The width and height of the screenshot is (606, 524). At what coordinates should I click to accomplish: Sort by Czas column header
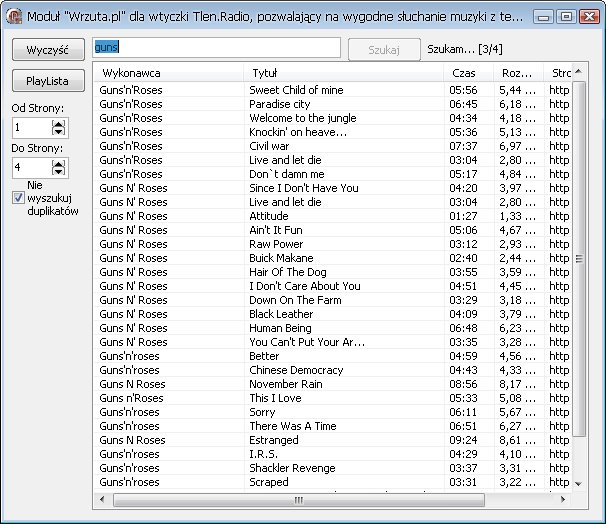coord(465,73)
